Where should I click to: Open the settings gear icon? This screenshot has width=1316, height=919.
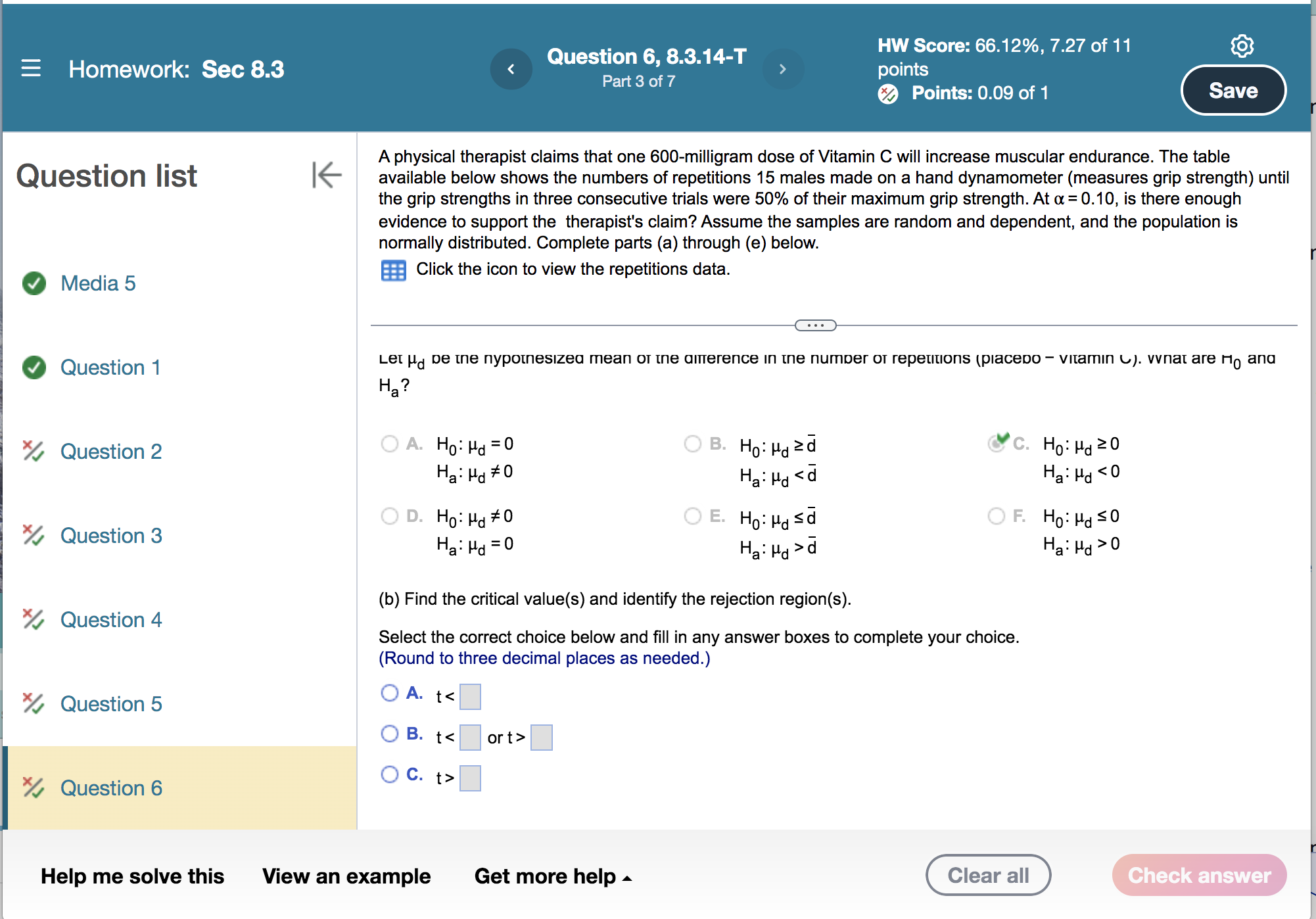1240,46
